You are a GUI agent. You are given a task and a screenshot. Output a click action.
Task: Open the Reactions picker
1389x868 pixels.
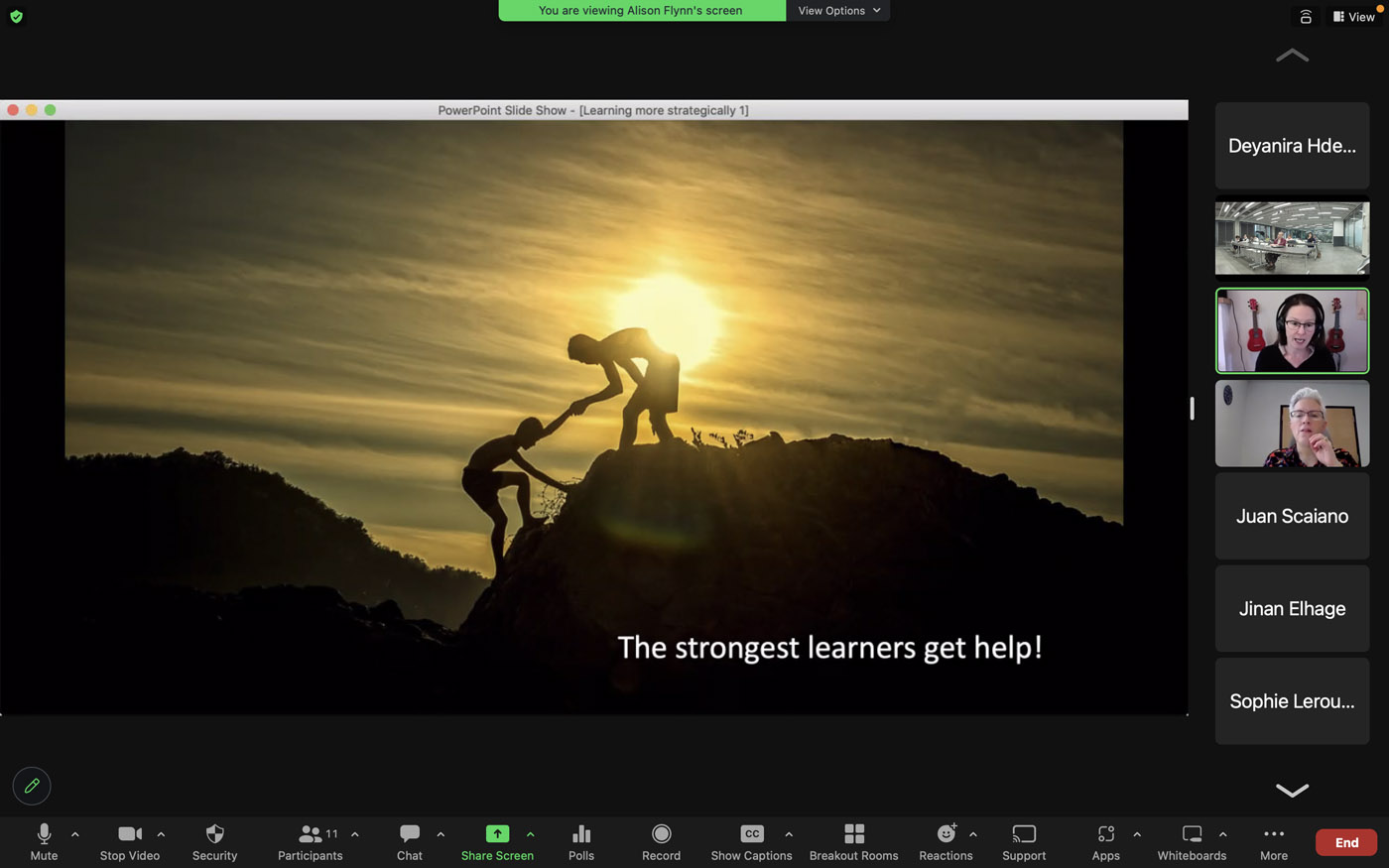(946, 841)
